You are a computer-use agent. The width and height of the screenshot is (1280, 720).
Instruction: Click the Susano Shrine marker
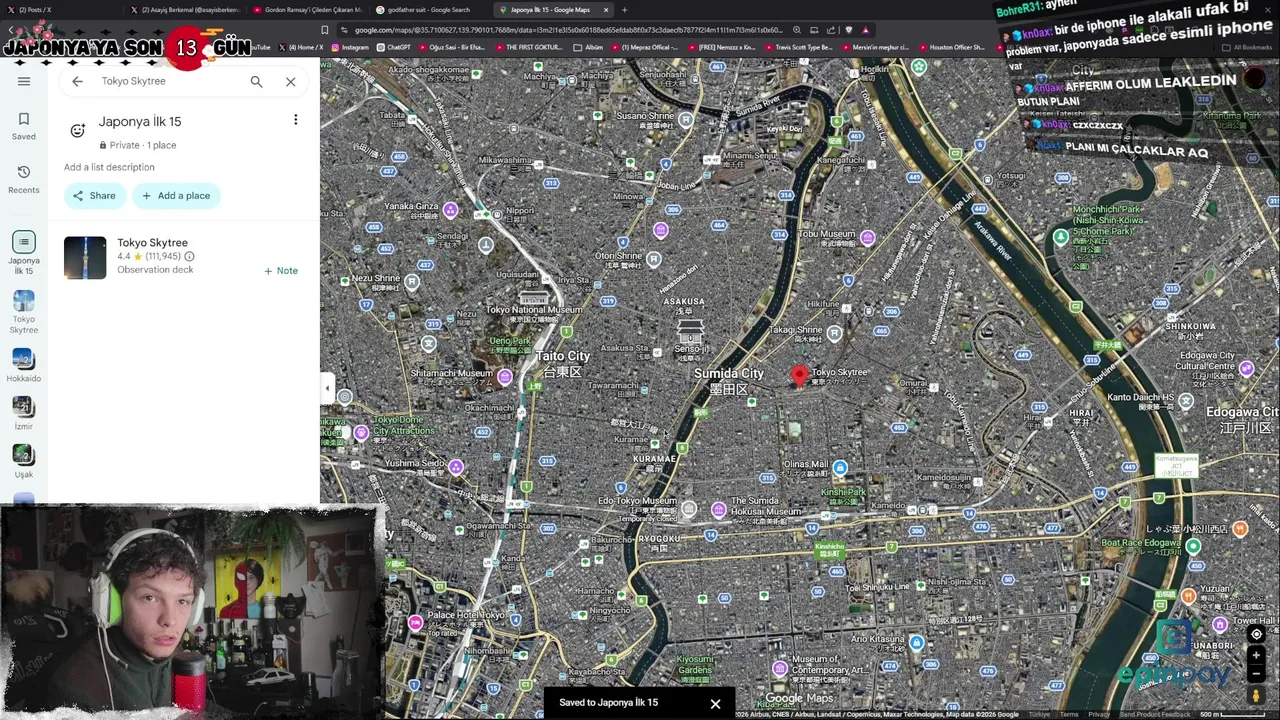tap(685, 120)
